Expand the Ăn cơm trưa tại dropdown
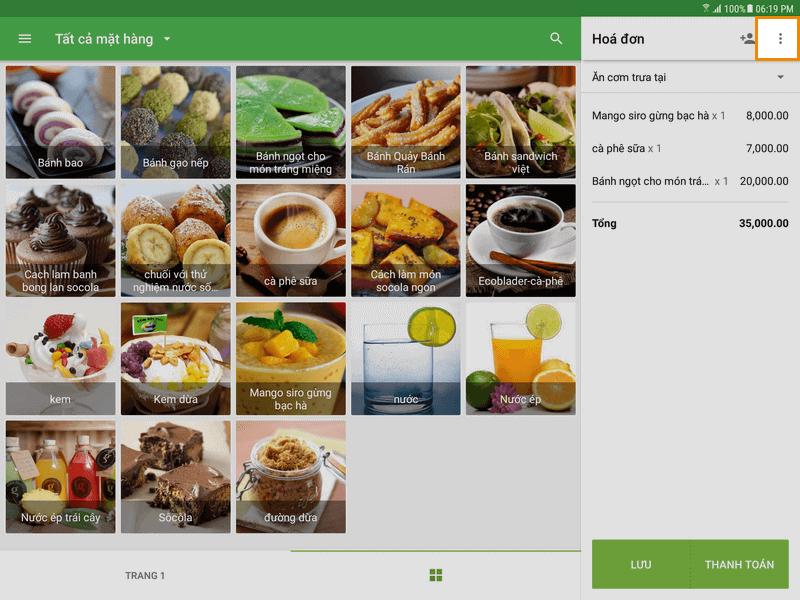 click(690, 77)
